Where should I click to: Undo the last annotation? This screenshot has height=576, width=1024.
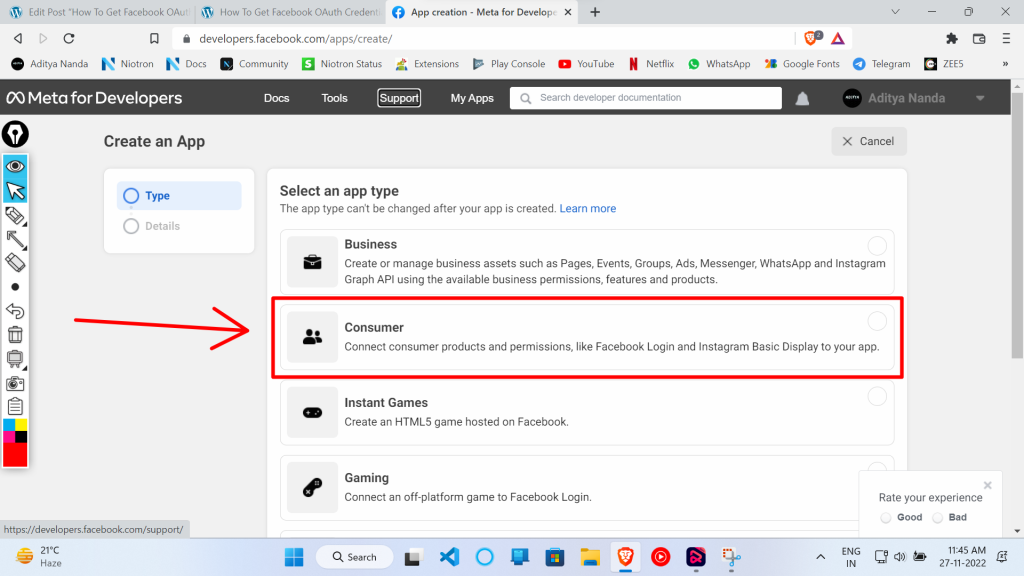click(x=15, y=311)
